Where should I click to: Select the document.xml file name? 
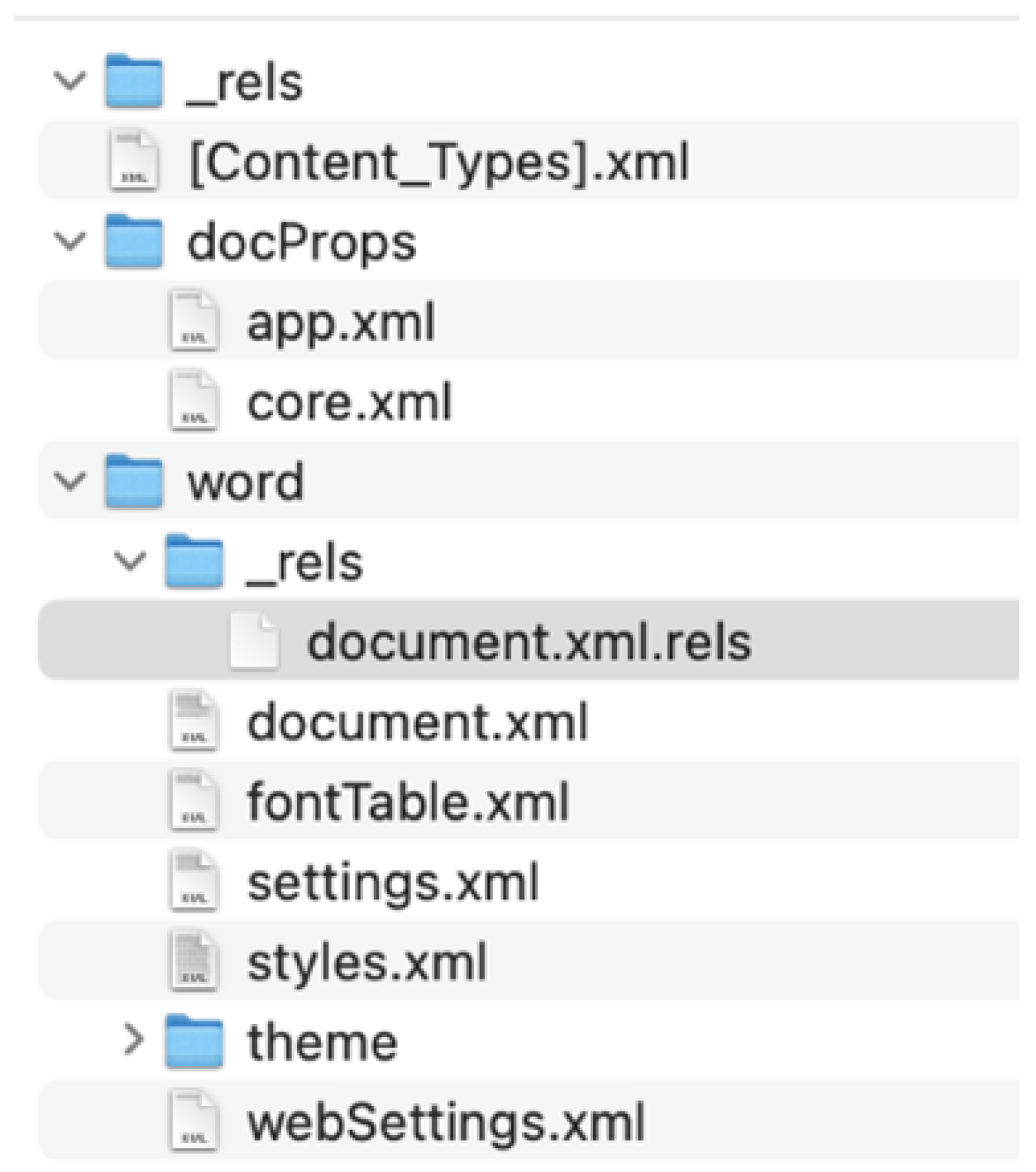tap(417, 722)
